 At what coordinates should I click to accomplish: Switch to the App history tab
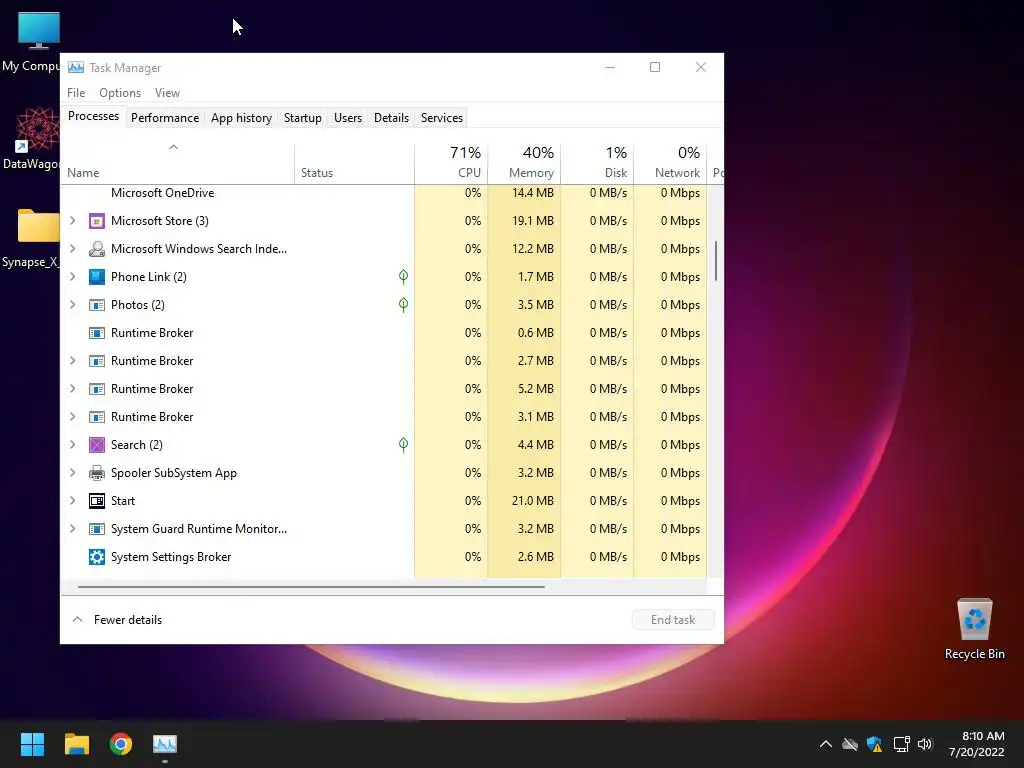(241, 118)
